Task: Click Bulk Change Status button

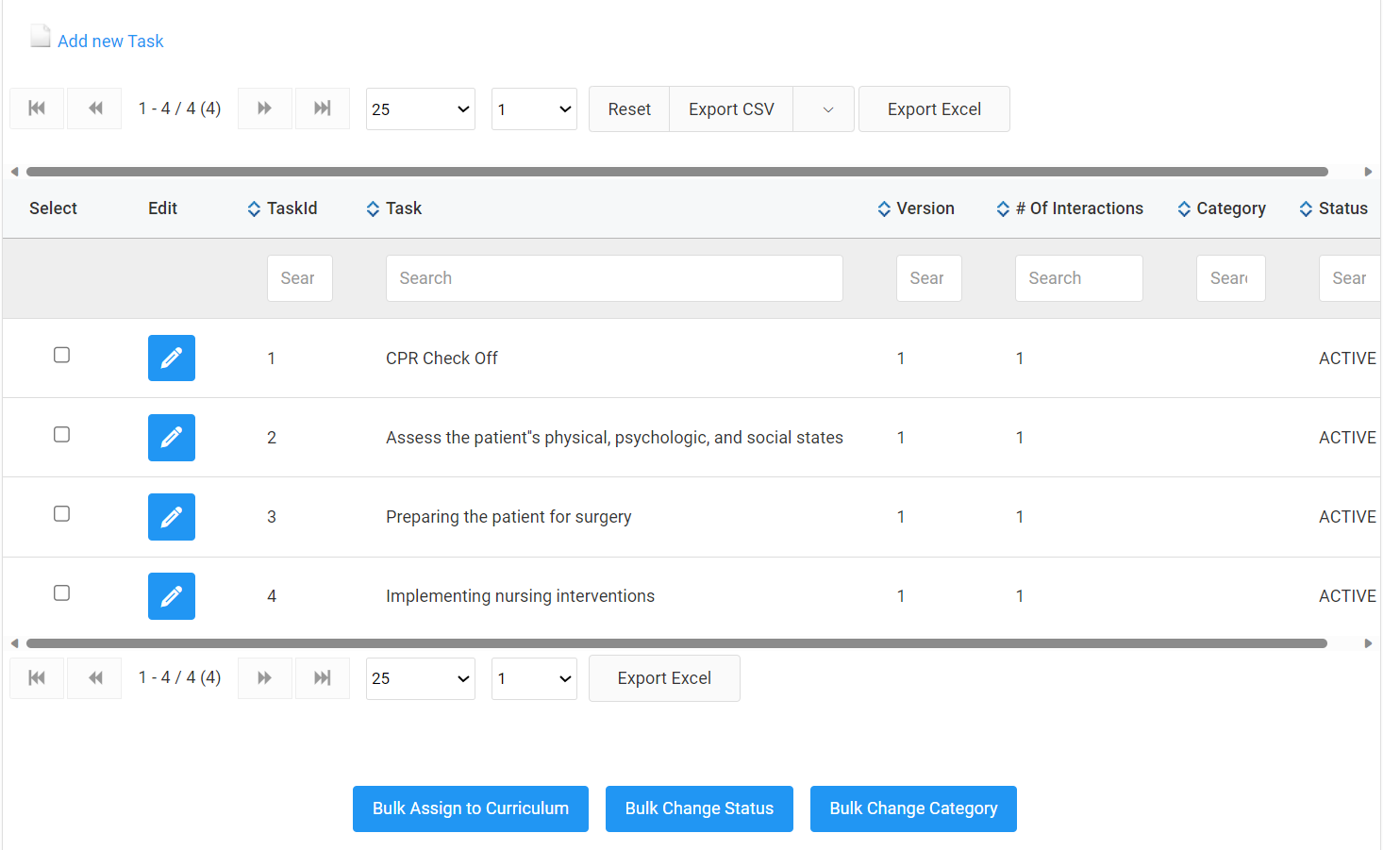Action: pos(699,808)
